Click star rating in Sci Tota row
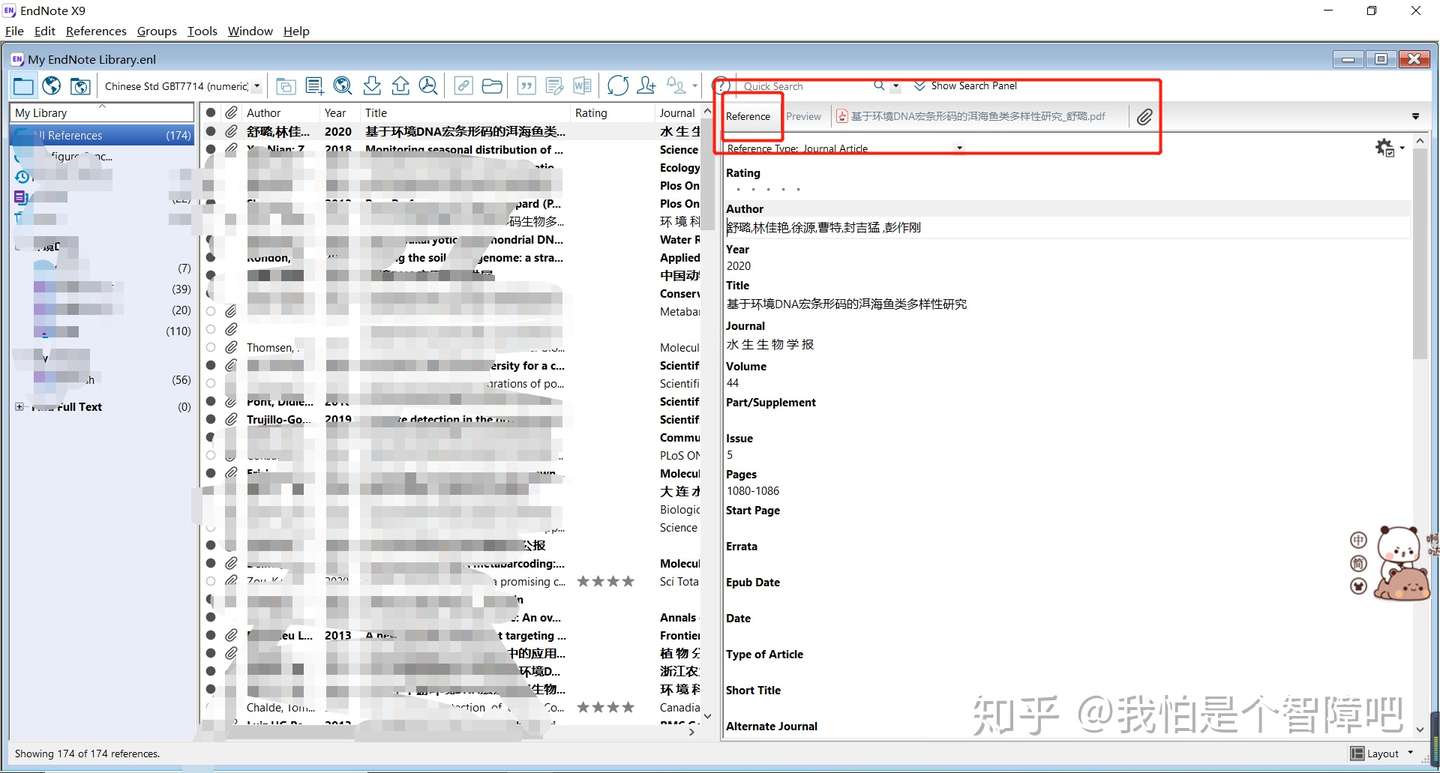Screen dimensions: 1440x773 (605, 581)
